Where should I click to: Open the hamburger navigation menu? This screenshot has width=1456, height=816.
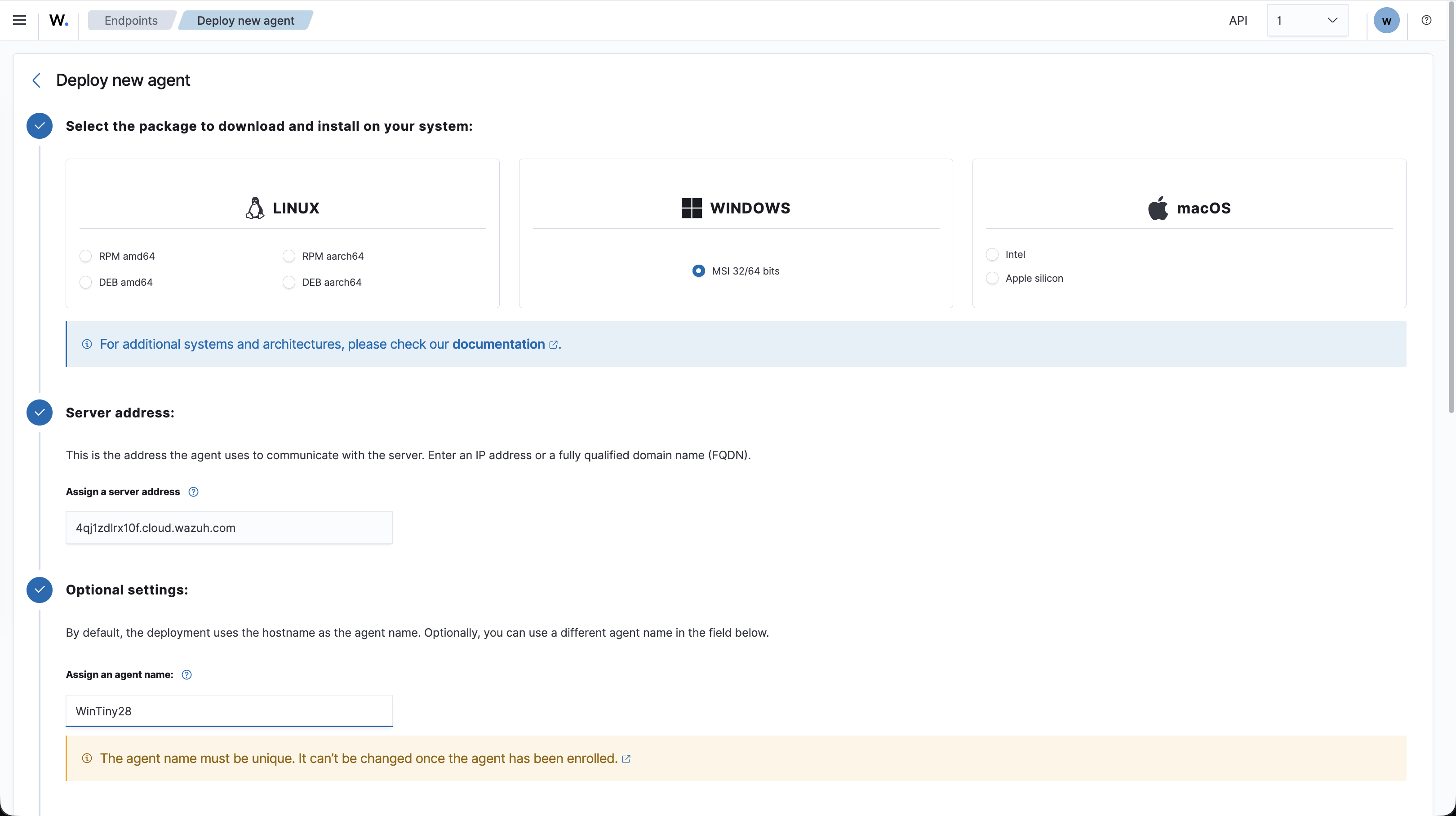click(x=19, y=20)
